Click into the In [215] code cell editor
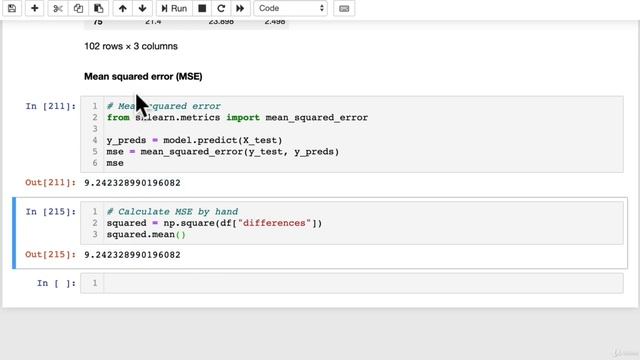This screenshot has width=640, height=360. [x=352, y=223]
